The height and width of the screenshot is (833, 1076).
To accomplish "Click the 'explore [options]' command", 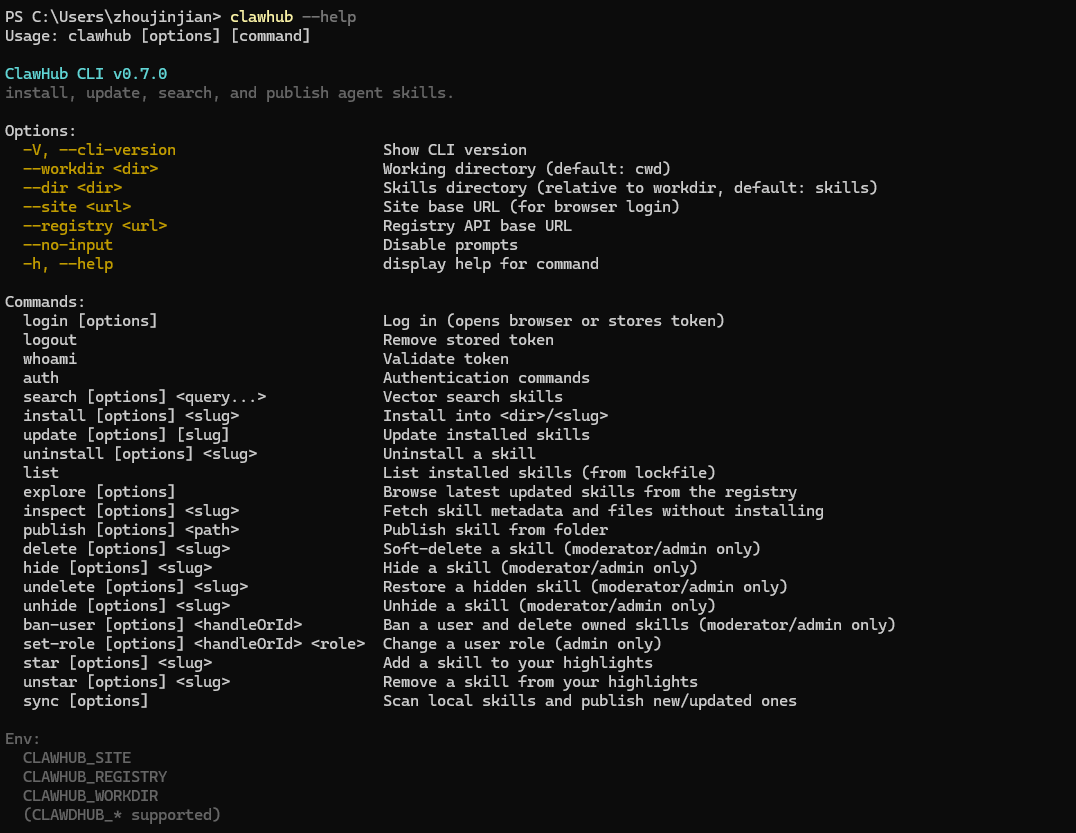I will click(x=99, y=492).
